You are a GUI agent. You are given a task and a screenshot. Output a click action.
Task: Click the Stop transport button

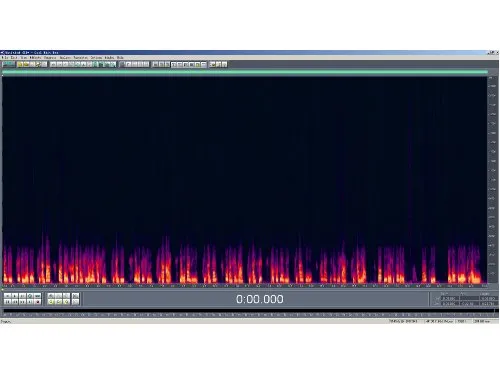(x=7, y=296)
